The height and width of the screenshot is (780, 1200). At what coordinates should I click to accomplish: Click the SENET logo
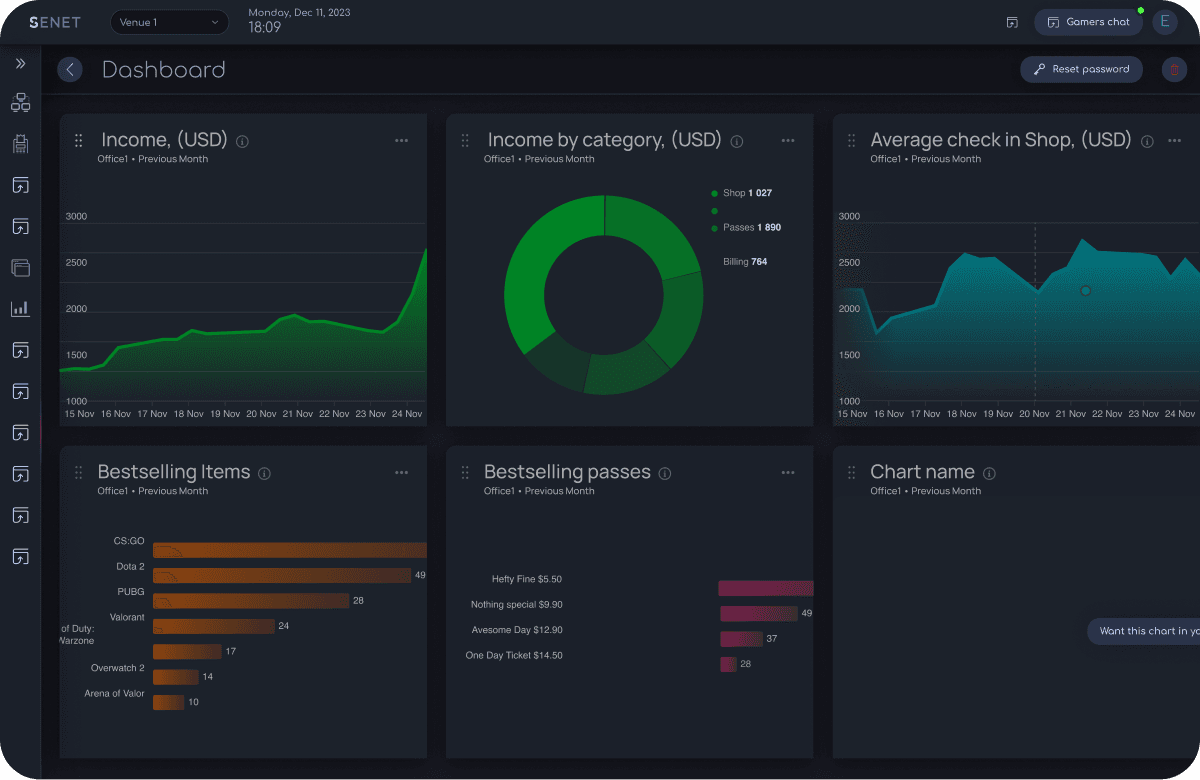(x=55, y=22)
